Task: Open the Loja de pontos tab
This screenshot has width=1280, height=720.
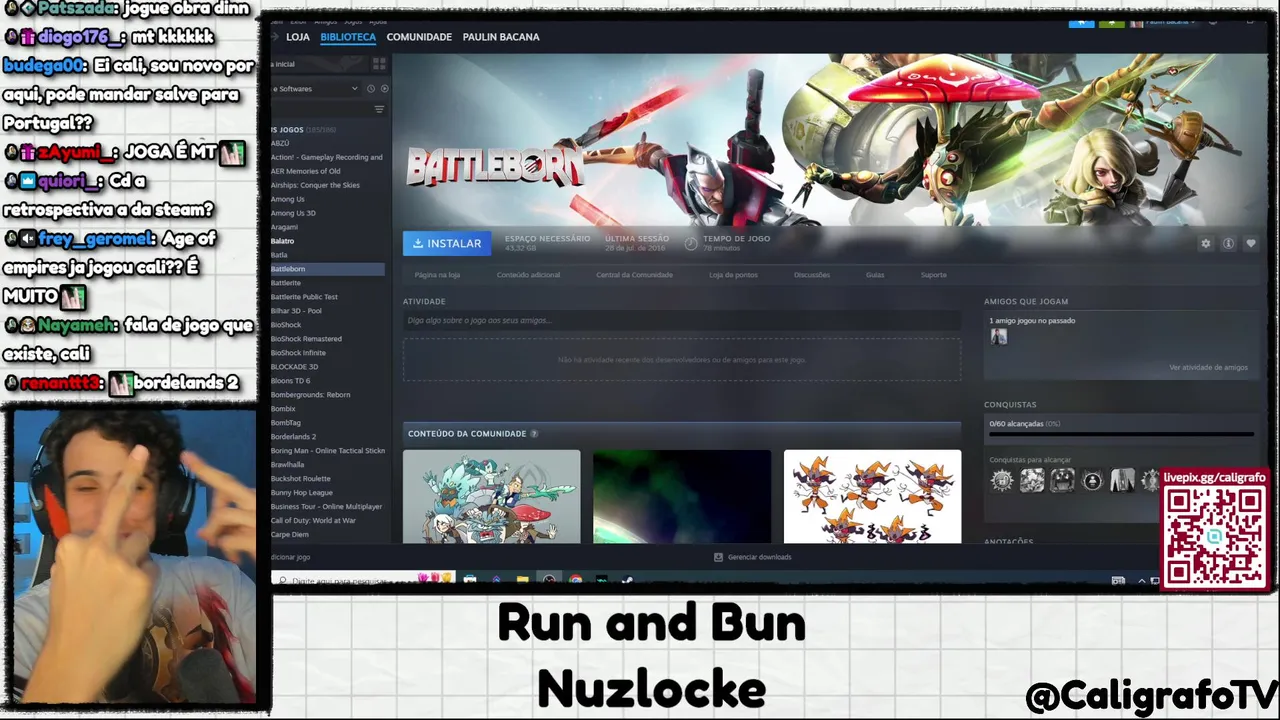Action: pyautogui.click(x=733, y=275)
